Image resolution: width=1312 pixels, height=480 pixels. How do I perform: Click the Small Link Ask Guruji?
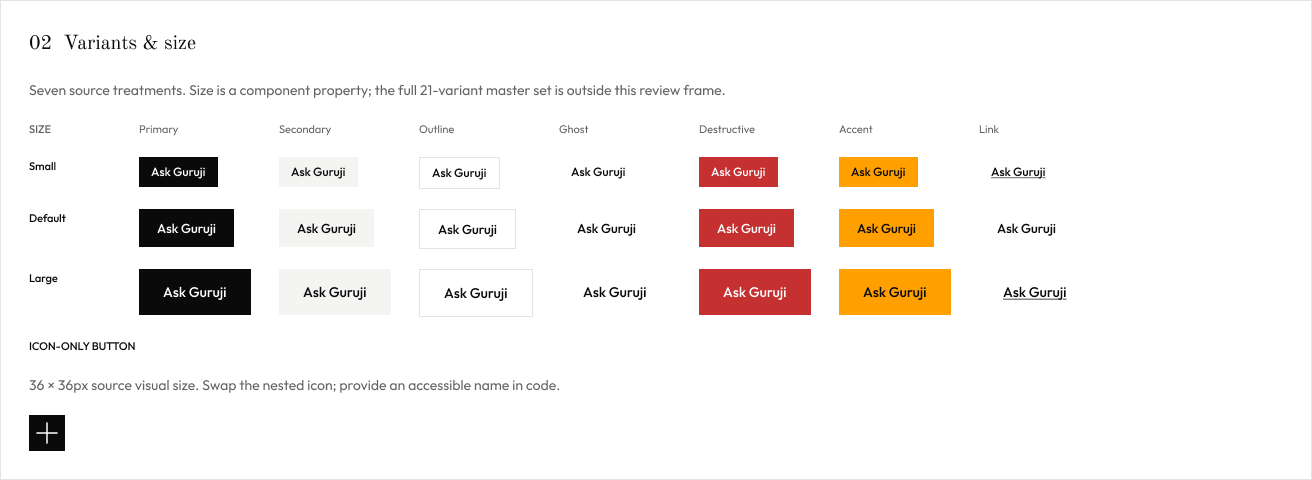(x=1018, y=172)
